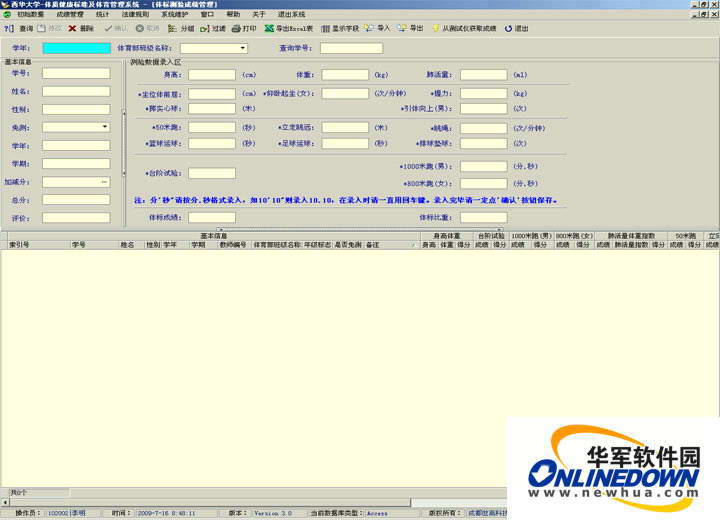Open the 成绩管理 menu
720x520 pixels.
[70, 14]
